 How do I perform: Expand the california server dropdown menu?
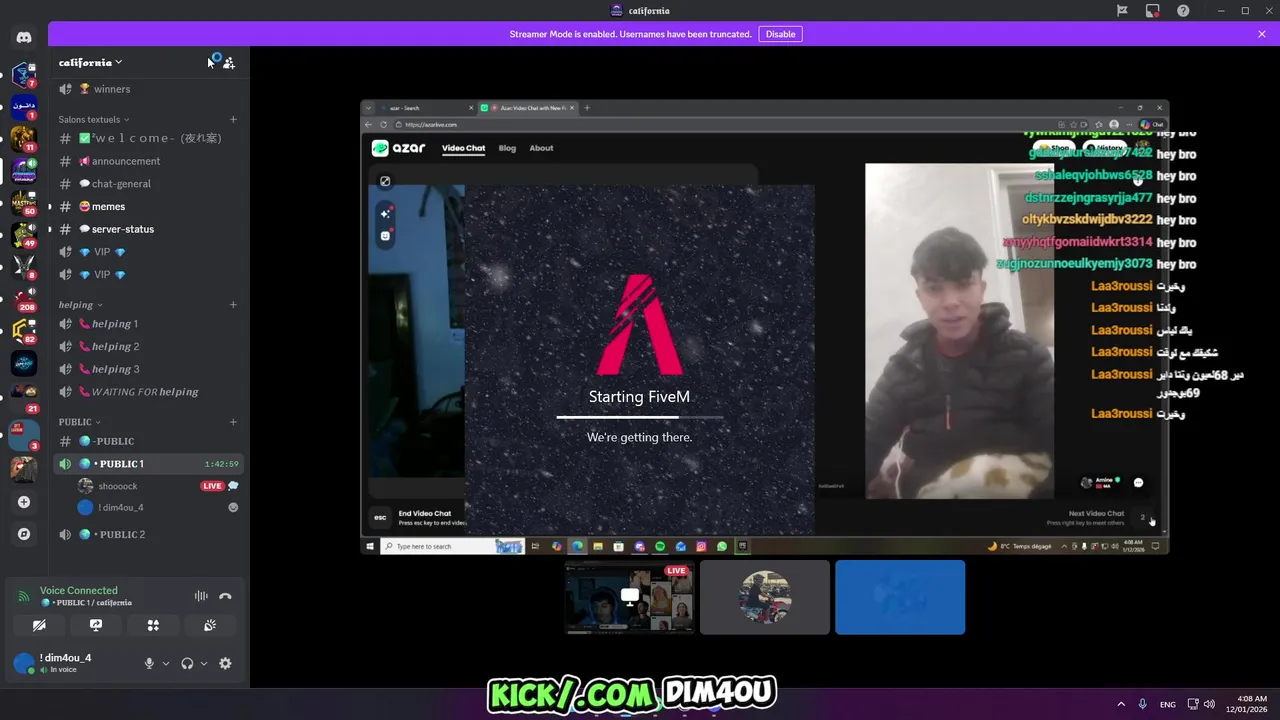point(90,62)
